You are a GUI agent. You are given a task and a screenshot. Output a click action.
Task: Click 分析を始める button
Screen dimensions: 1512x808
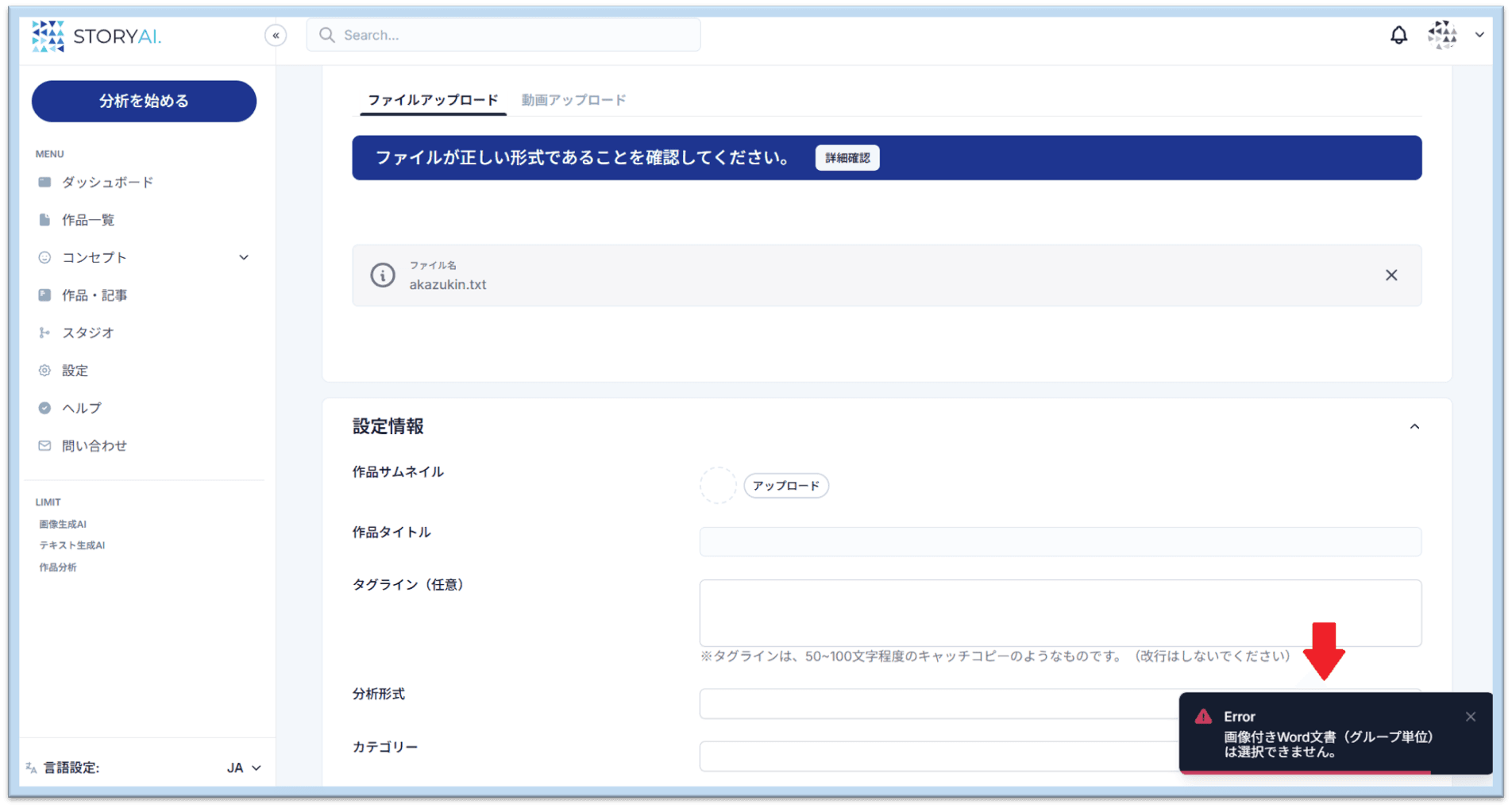tap(144, 101)
